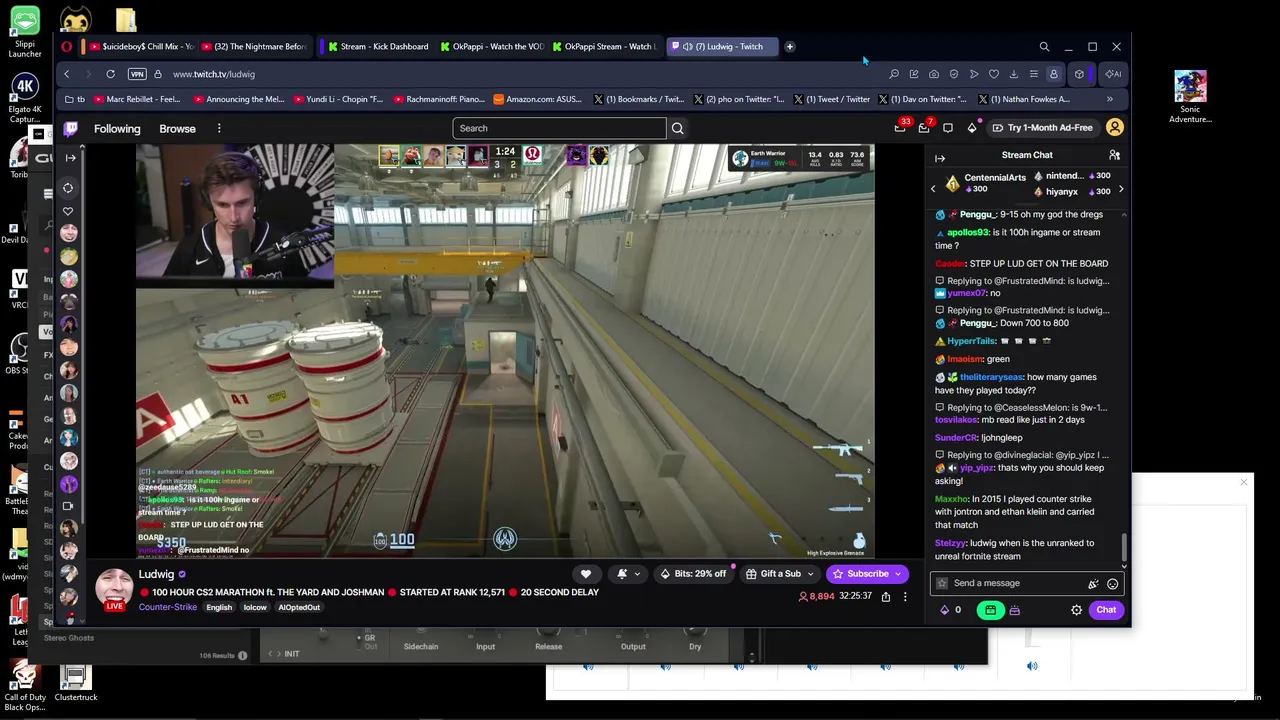Expand the hidden bookmarks overflow chevron
This screenshot has height=720, width=1280.
click(x=1109, y=99)
